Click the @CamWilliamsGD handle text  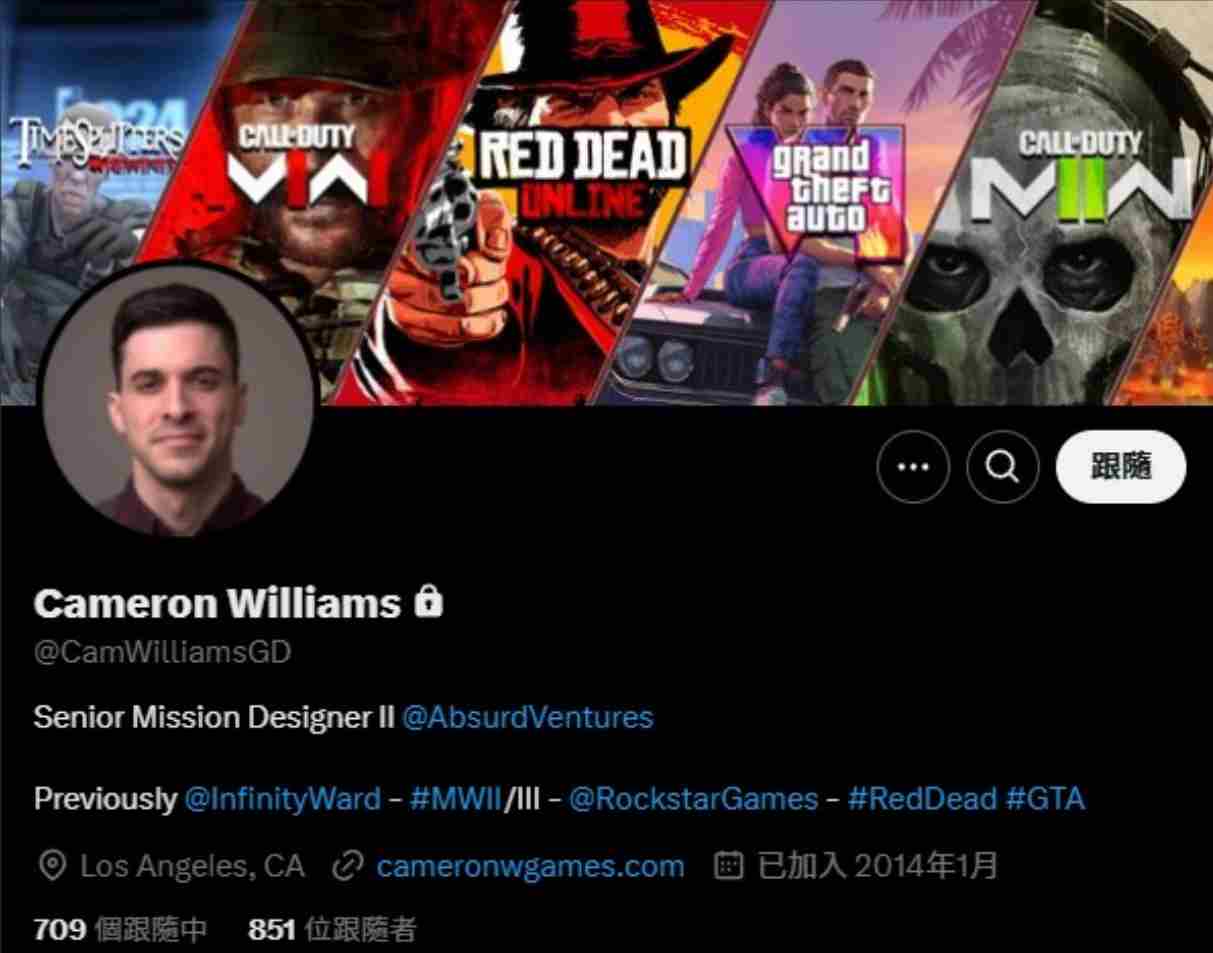pyautogui.click(x=162, y=653)
